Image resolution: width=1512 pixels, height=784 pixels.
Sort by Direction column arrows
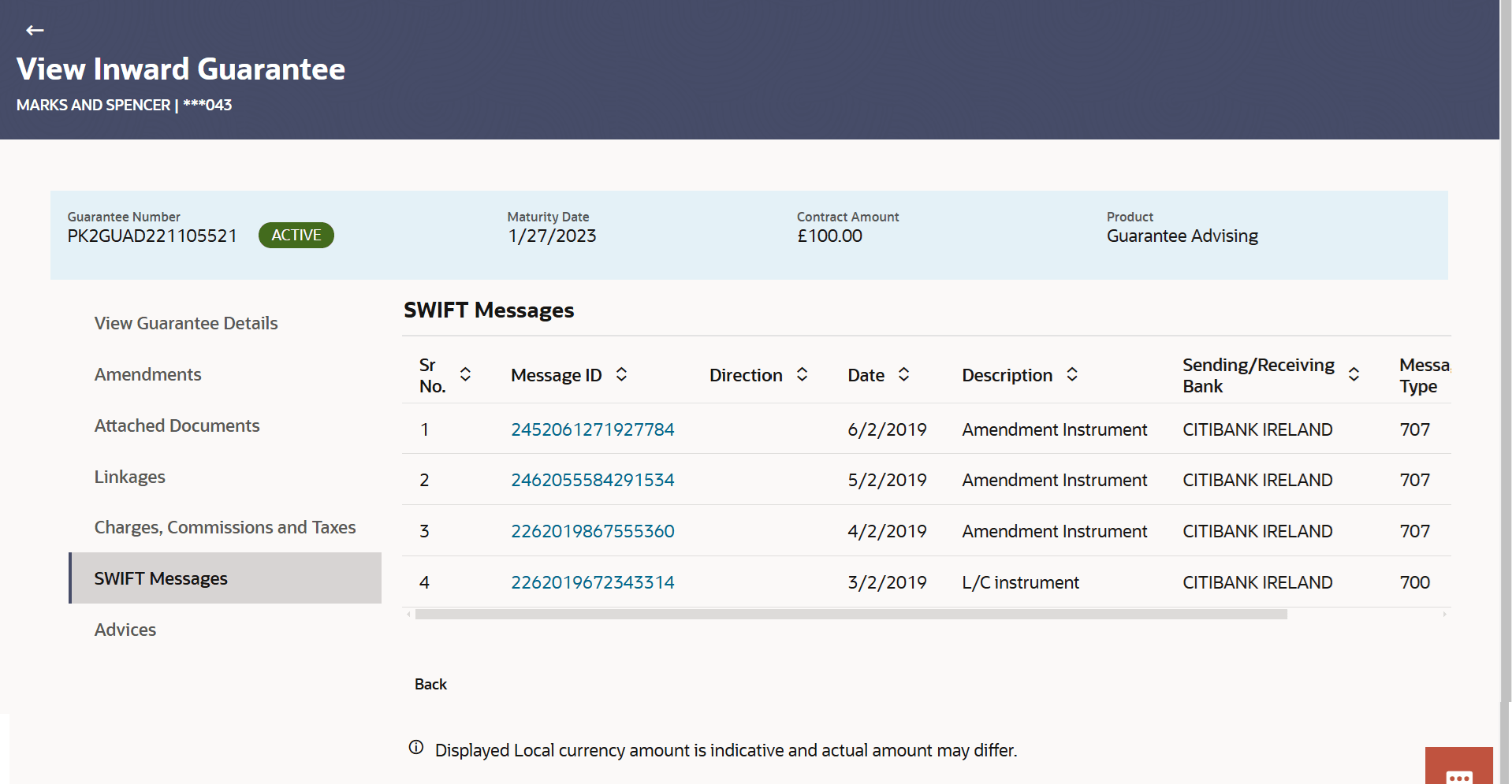tap(802, 375)
